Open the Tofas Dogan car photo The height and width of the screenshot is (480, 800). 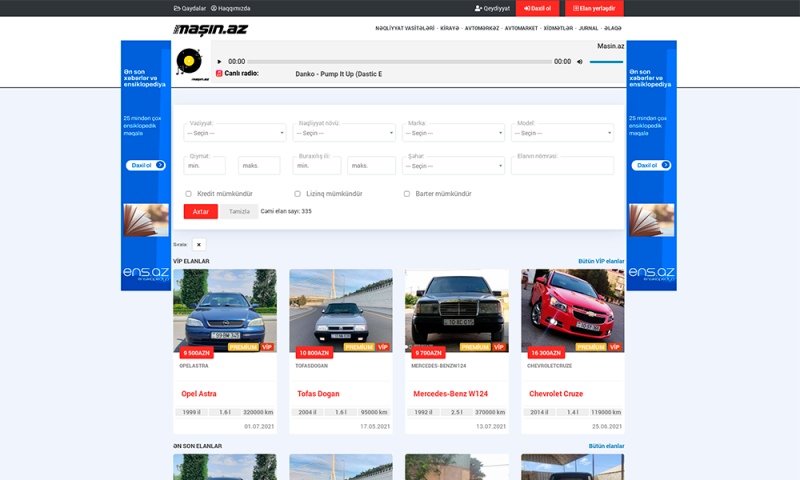[341, 311]
